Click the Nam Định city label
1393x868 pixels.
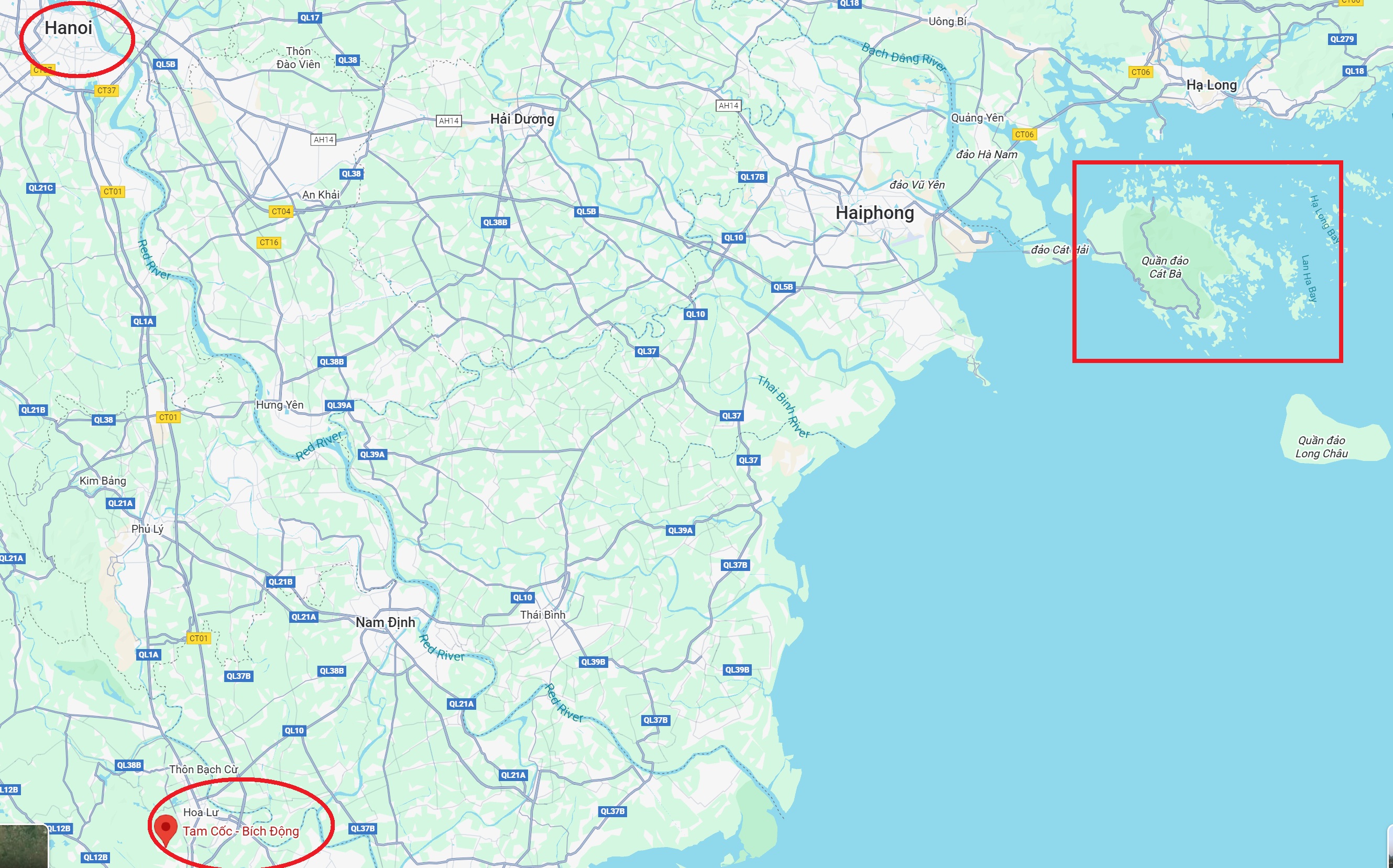click(x=385, y=622)
